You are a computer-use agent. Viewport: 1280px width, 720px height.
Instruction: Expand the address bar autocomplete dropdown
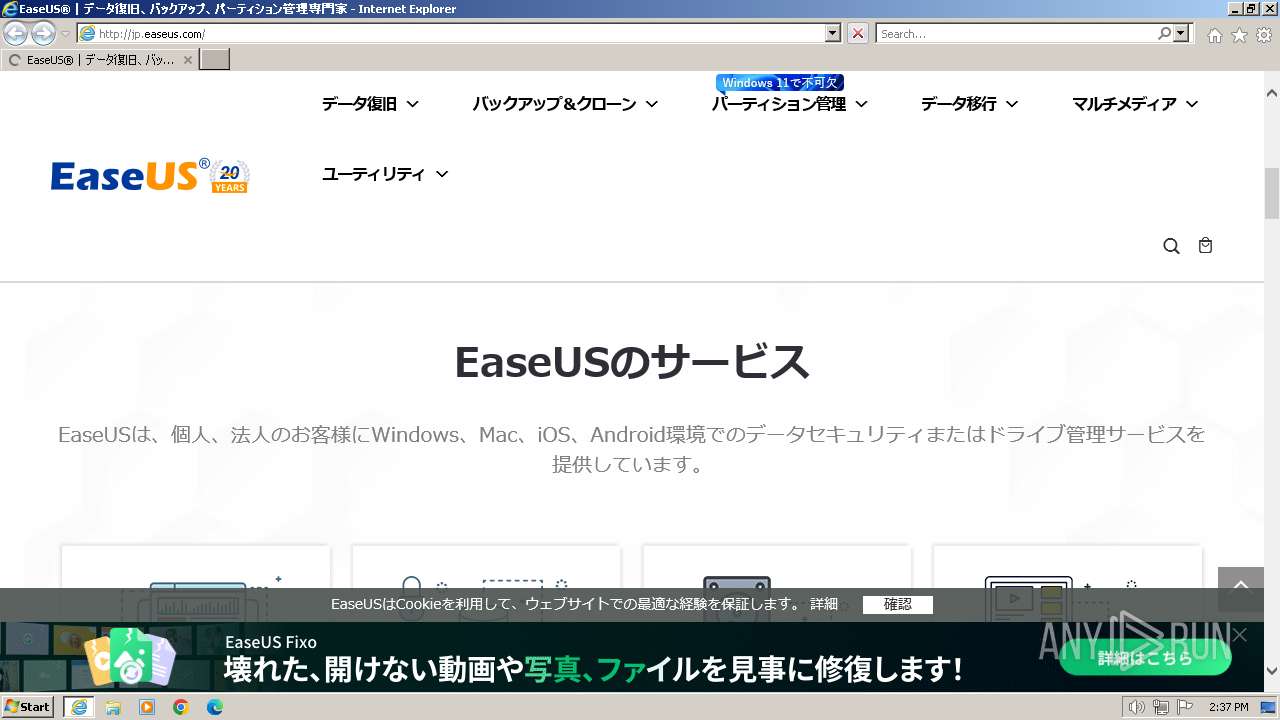[833, 34]
